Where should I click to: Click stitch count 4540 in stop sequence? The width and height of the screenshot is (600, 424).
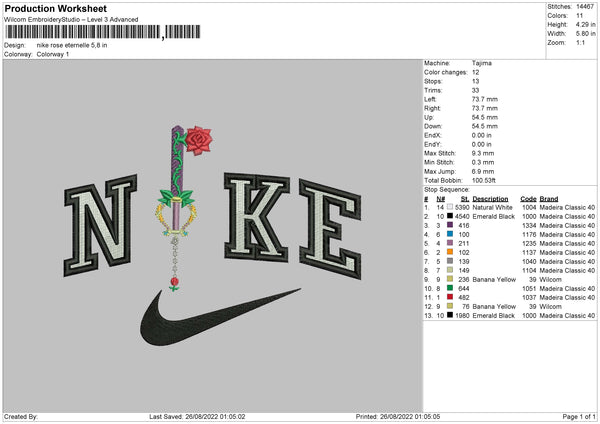pyautogui.click(x=462, y=217)
